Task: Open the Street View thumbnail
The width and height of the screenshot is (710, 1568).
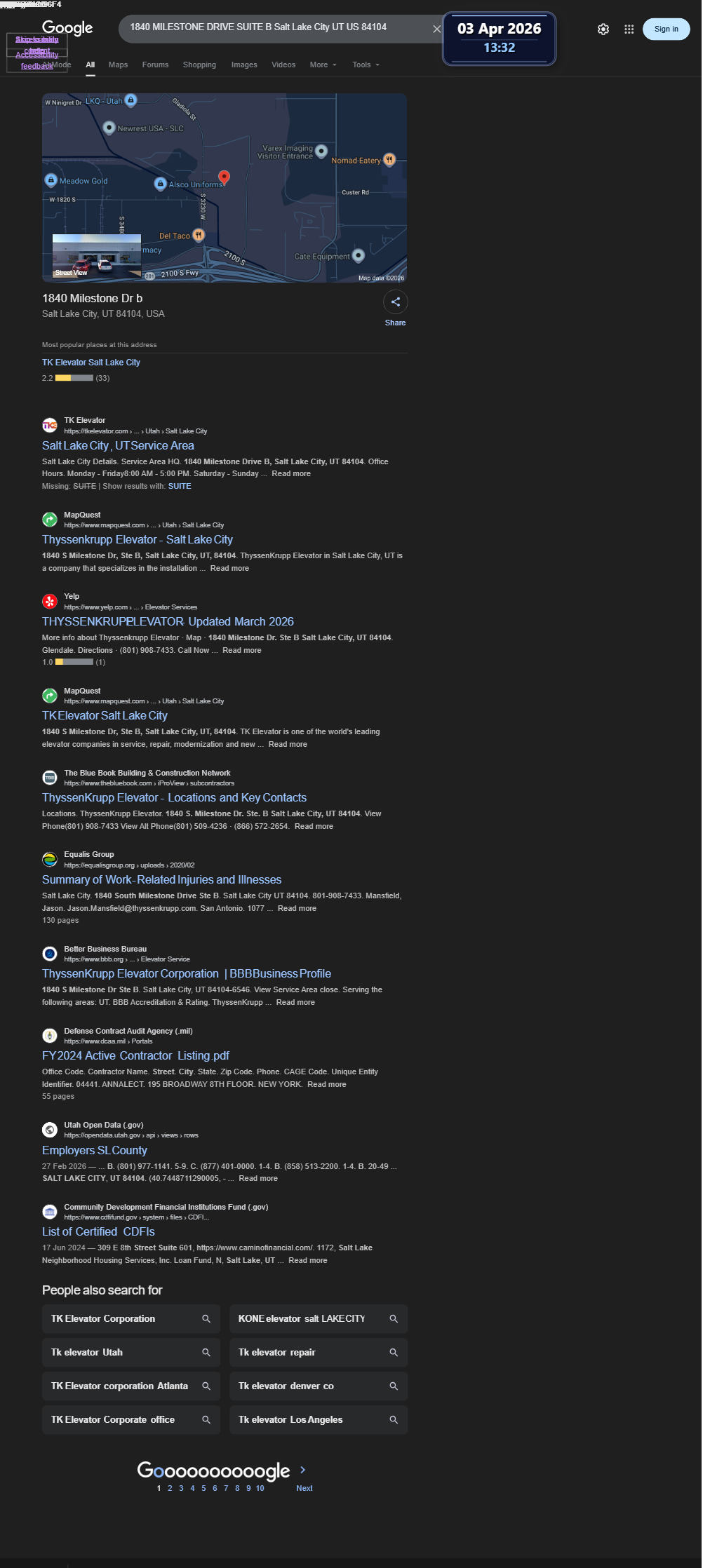Action: [x=97, y=257]
